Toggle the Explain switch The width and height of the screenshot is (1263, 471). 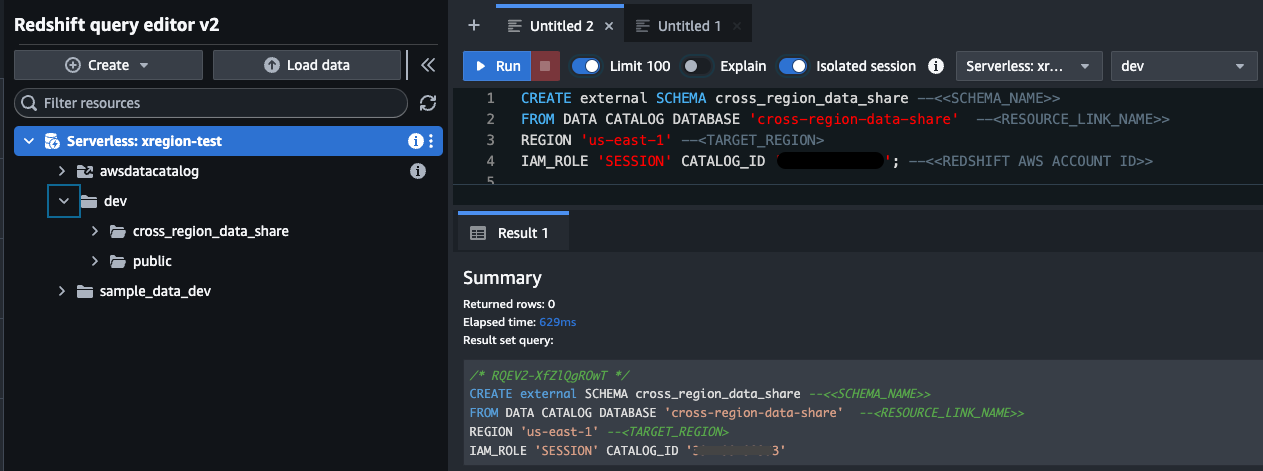point(696,66)
